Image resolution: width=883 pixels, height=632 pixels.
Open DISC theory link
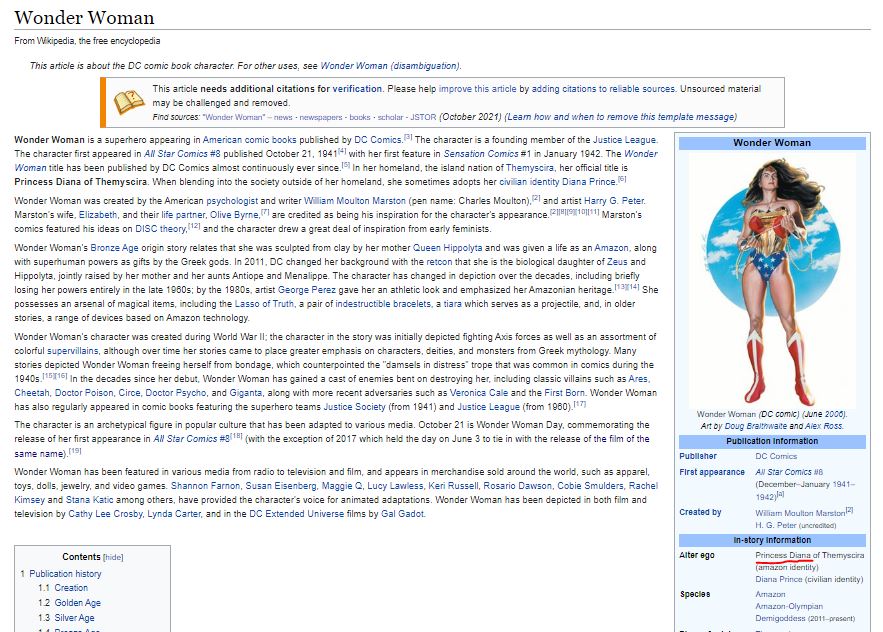pos(160,229)
